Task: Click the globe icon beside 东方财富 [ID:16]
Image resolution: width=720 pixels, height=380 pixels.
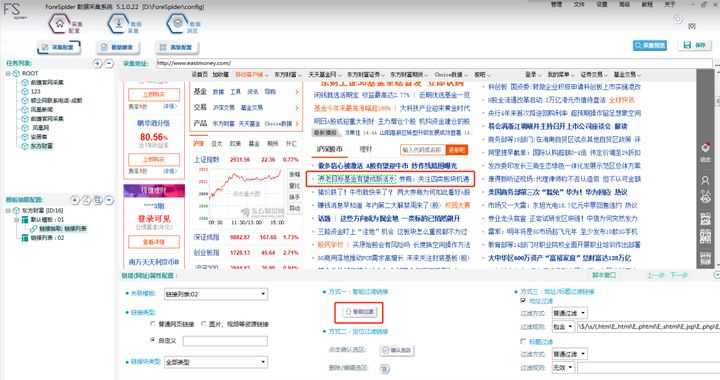Action: (17, 211)
